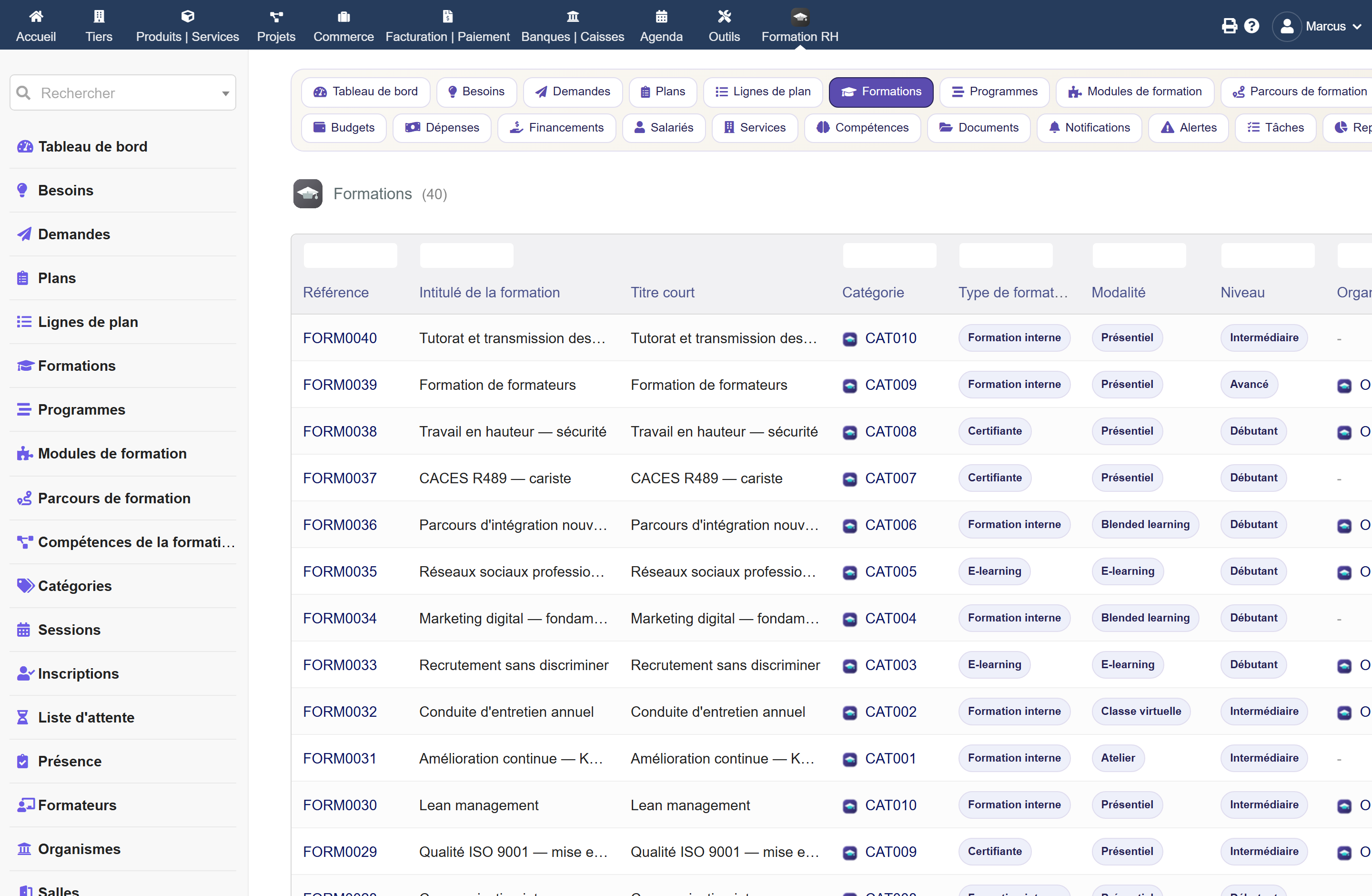Select the Formations tab
Screen dimensions: 1372x896
pos(881,92)
